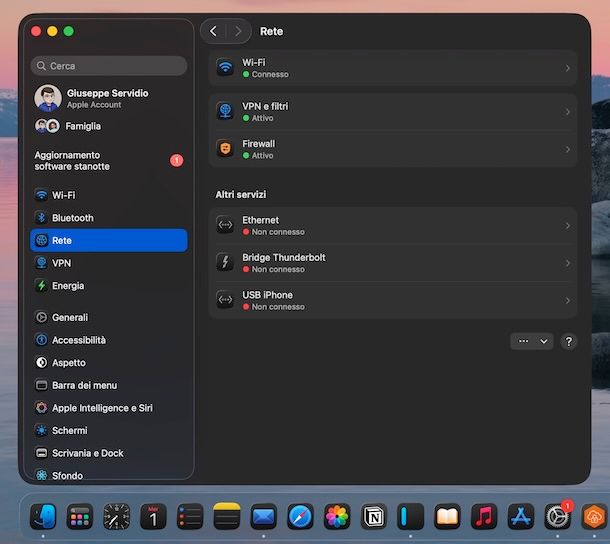The image size is (610, 544).
Task: Click the back navigation arrow
Action: point(213,31)
